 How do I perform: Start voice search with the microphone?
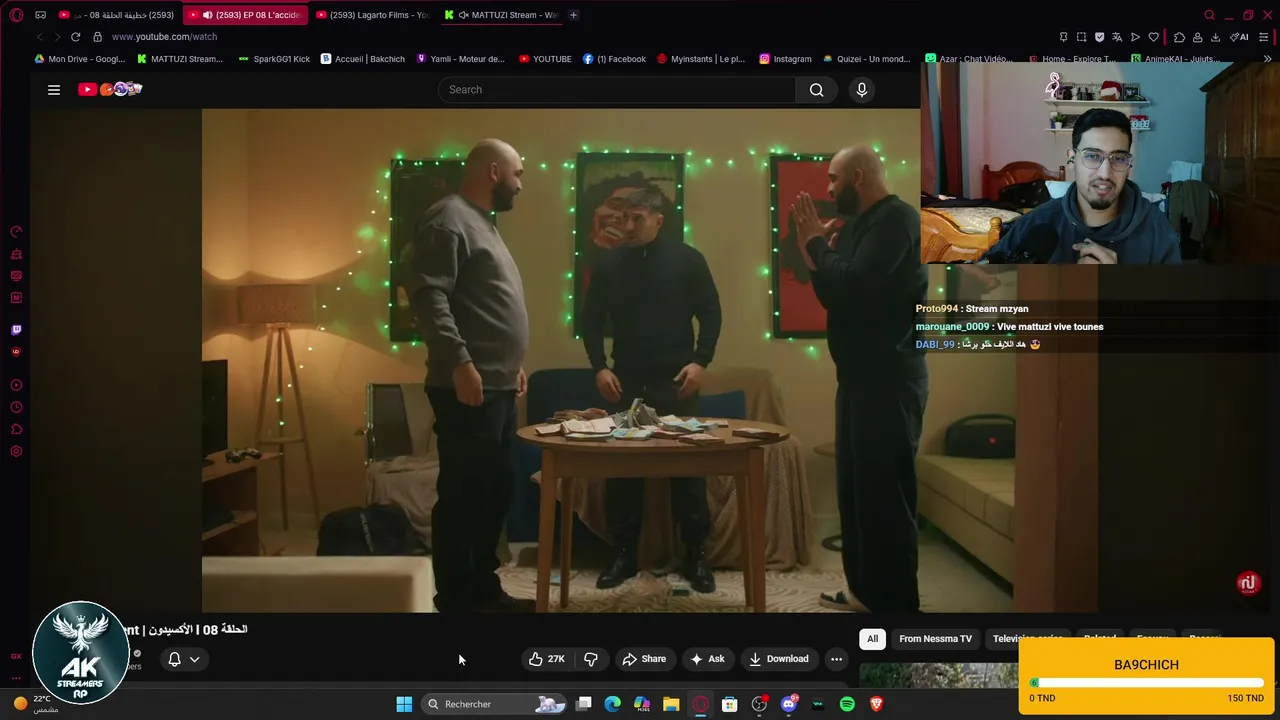862,90
